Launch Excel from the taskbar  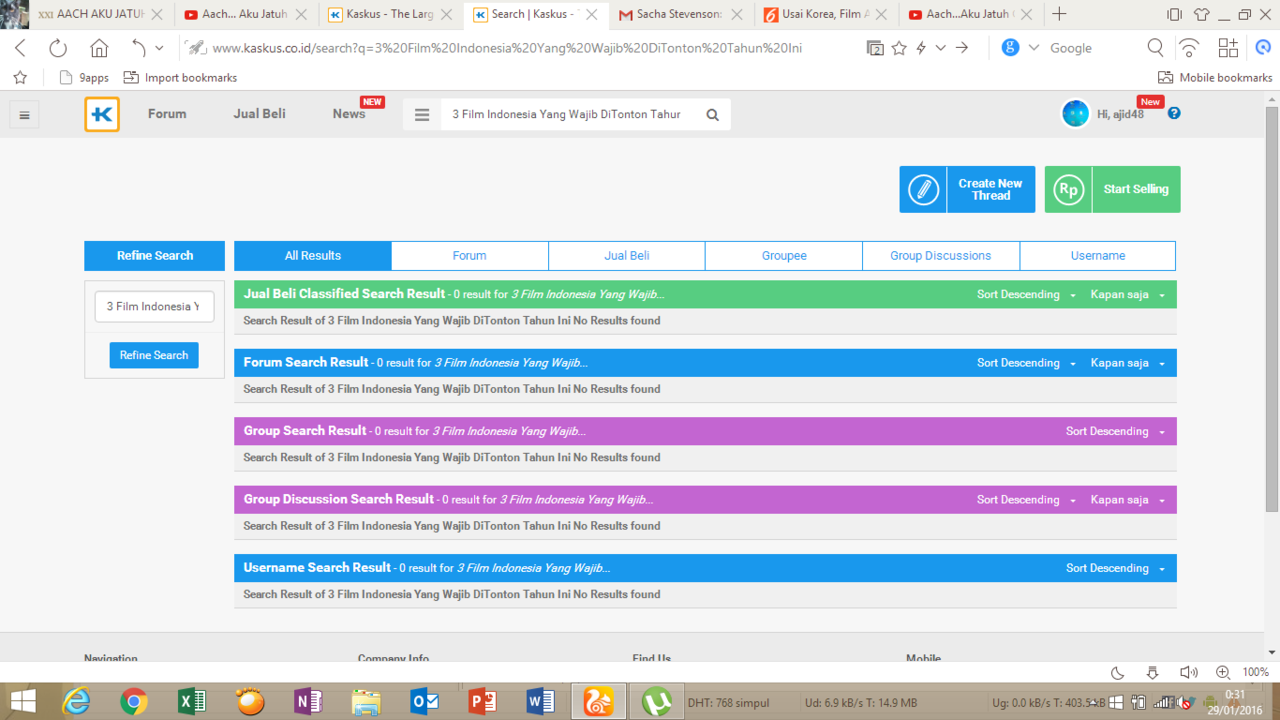[192, 702]
